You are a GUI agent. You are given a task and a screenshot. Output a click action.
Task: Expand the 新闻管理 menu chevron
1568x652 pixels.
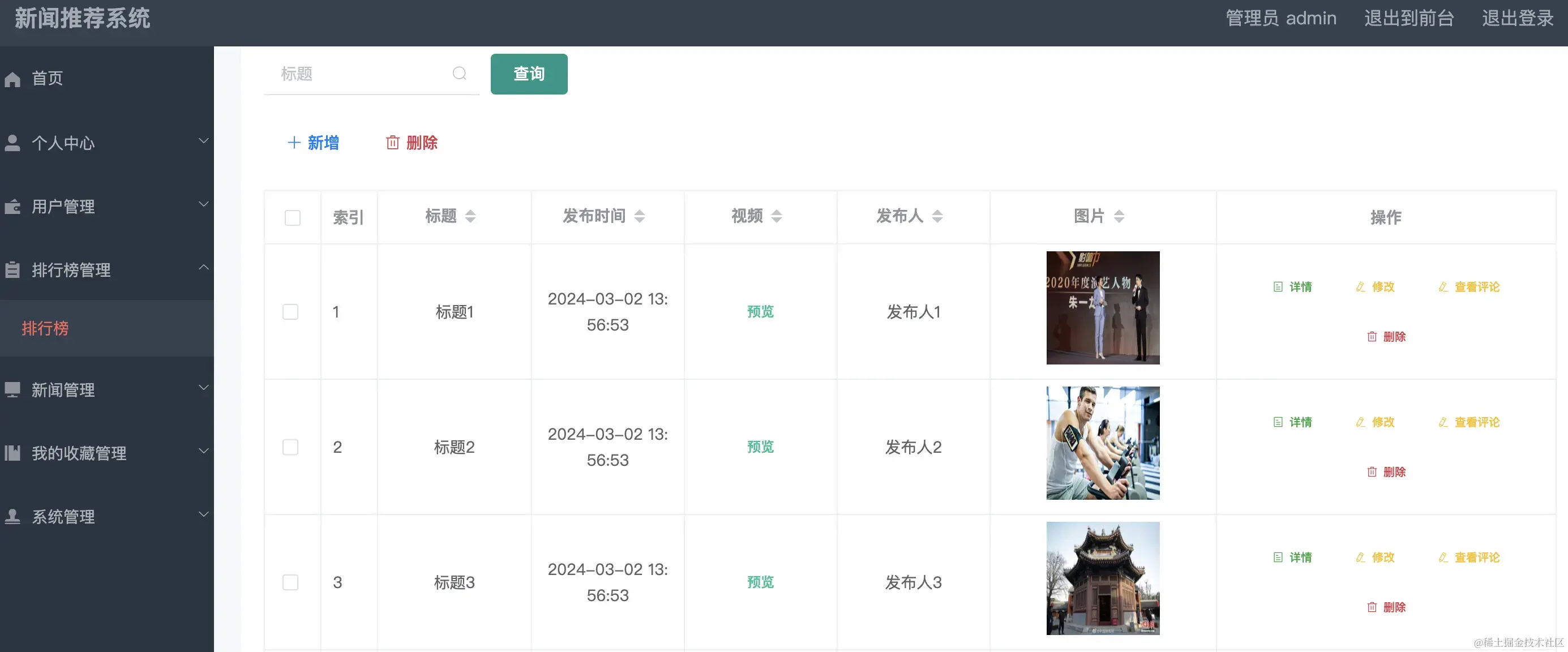pos(203,388)
